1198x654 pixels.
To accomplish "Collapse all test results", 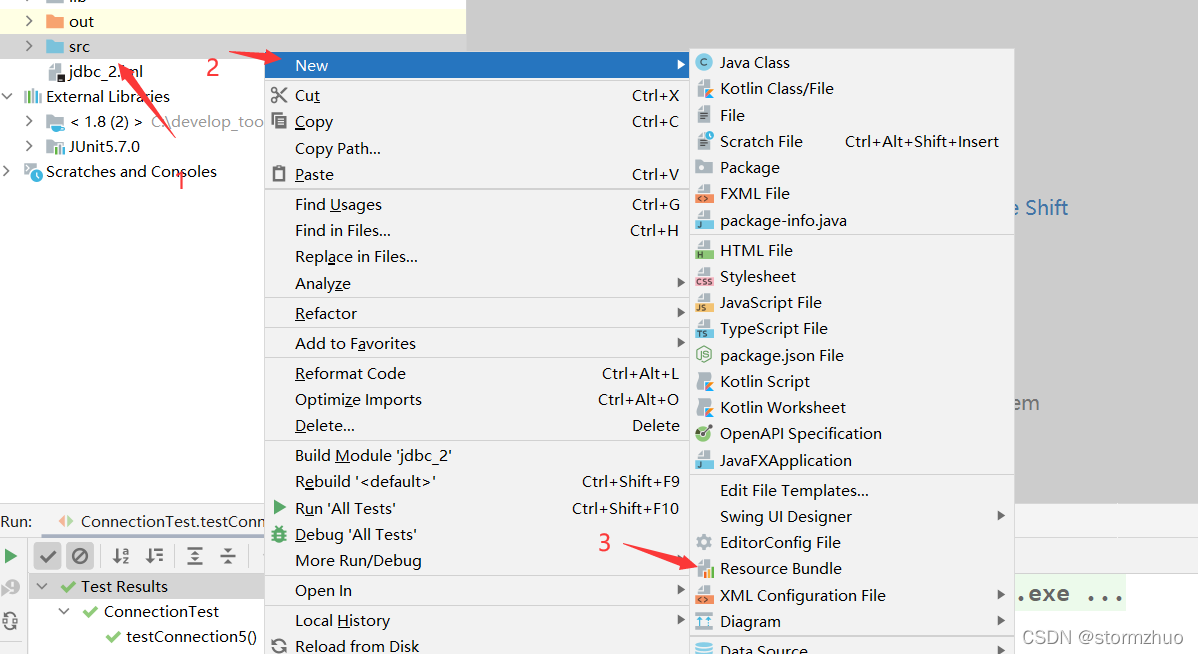I will 228,556.
